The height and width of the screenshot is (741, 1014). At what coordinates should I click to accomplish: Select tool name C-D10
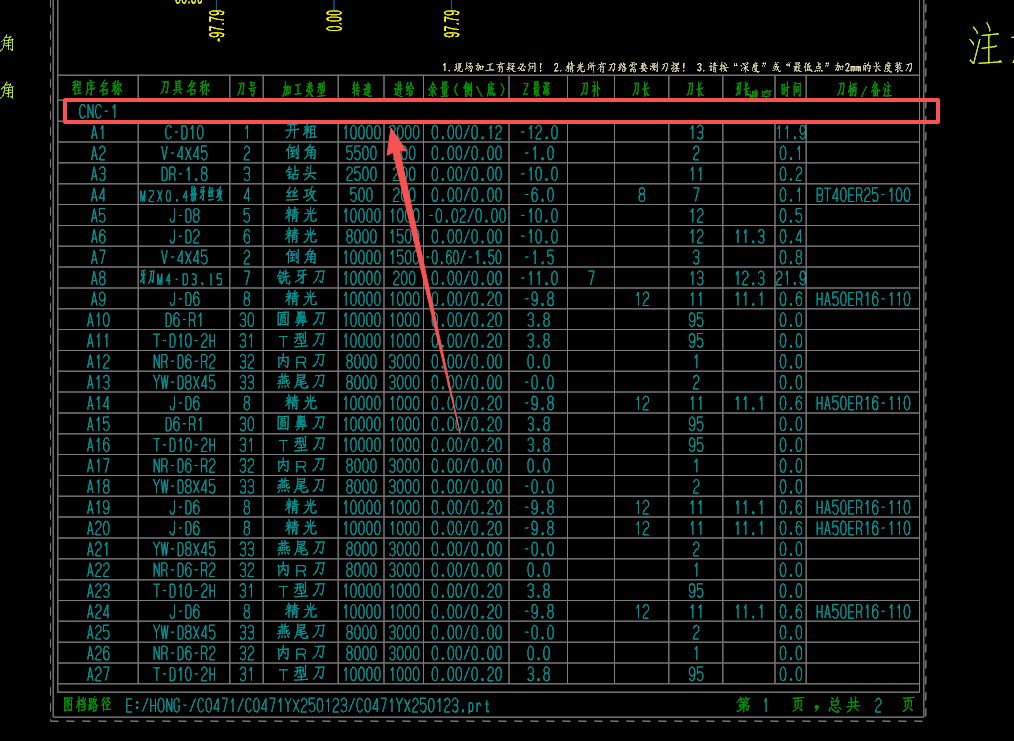point(184,133)
